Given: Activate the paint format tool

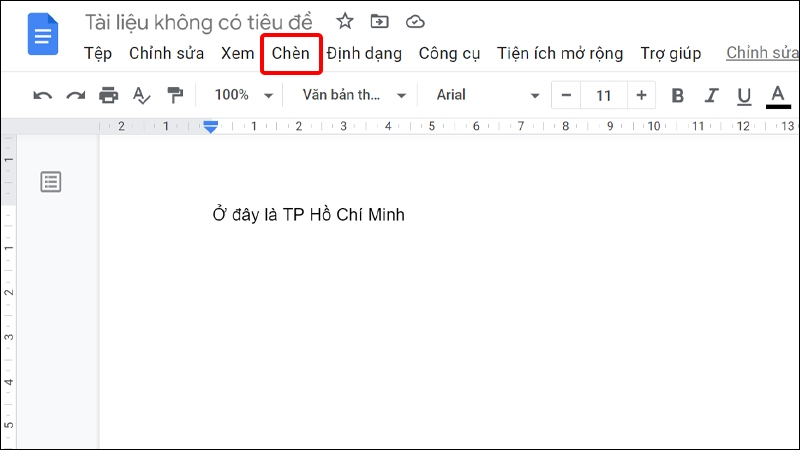Looking at the screenshot, I should (x=175, y=95).
